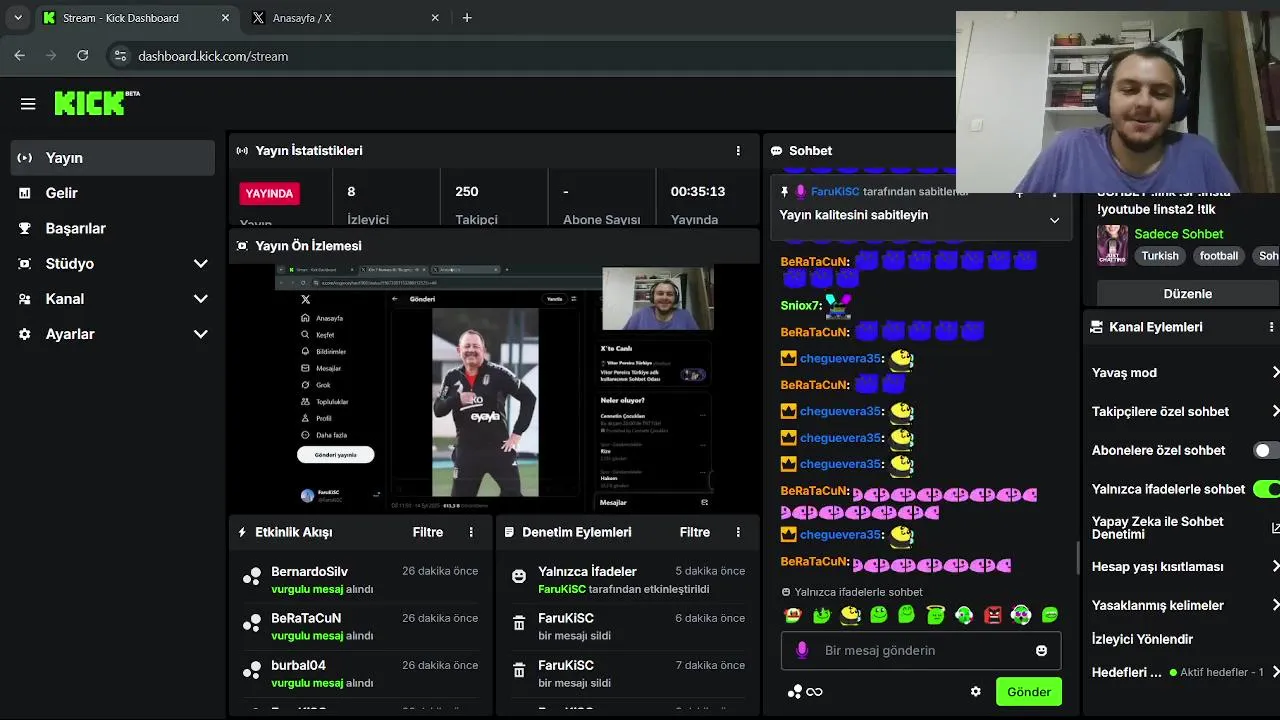Click BeRaTaCuN activity entry

point(360,626)
